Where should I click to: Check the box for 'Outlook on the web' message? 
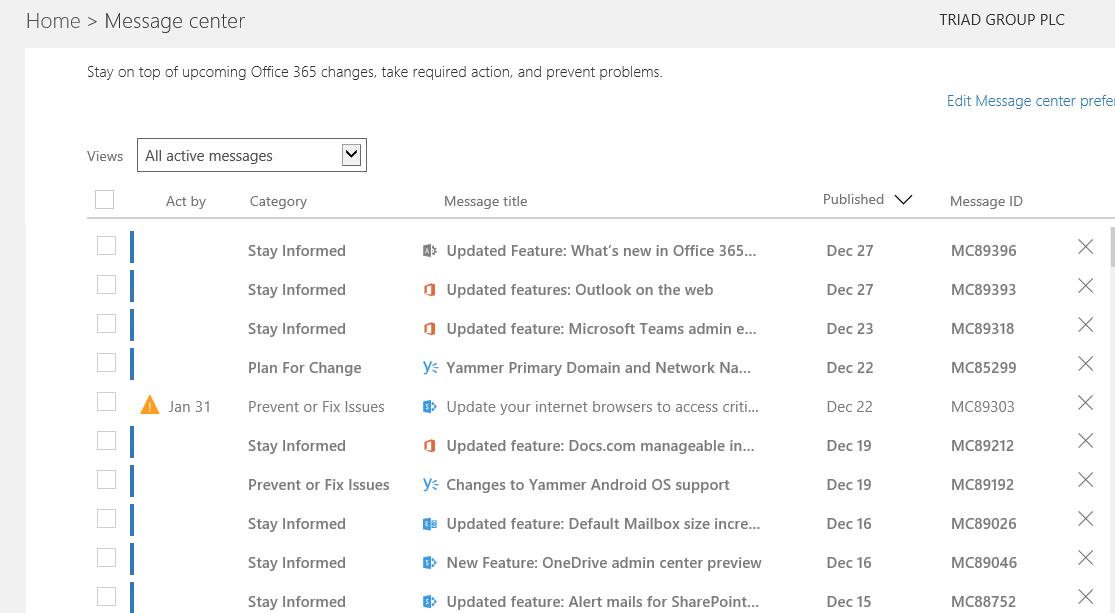[107, 284]
